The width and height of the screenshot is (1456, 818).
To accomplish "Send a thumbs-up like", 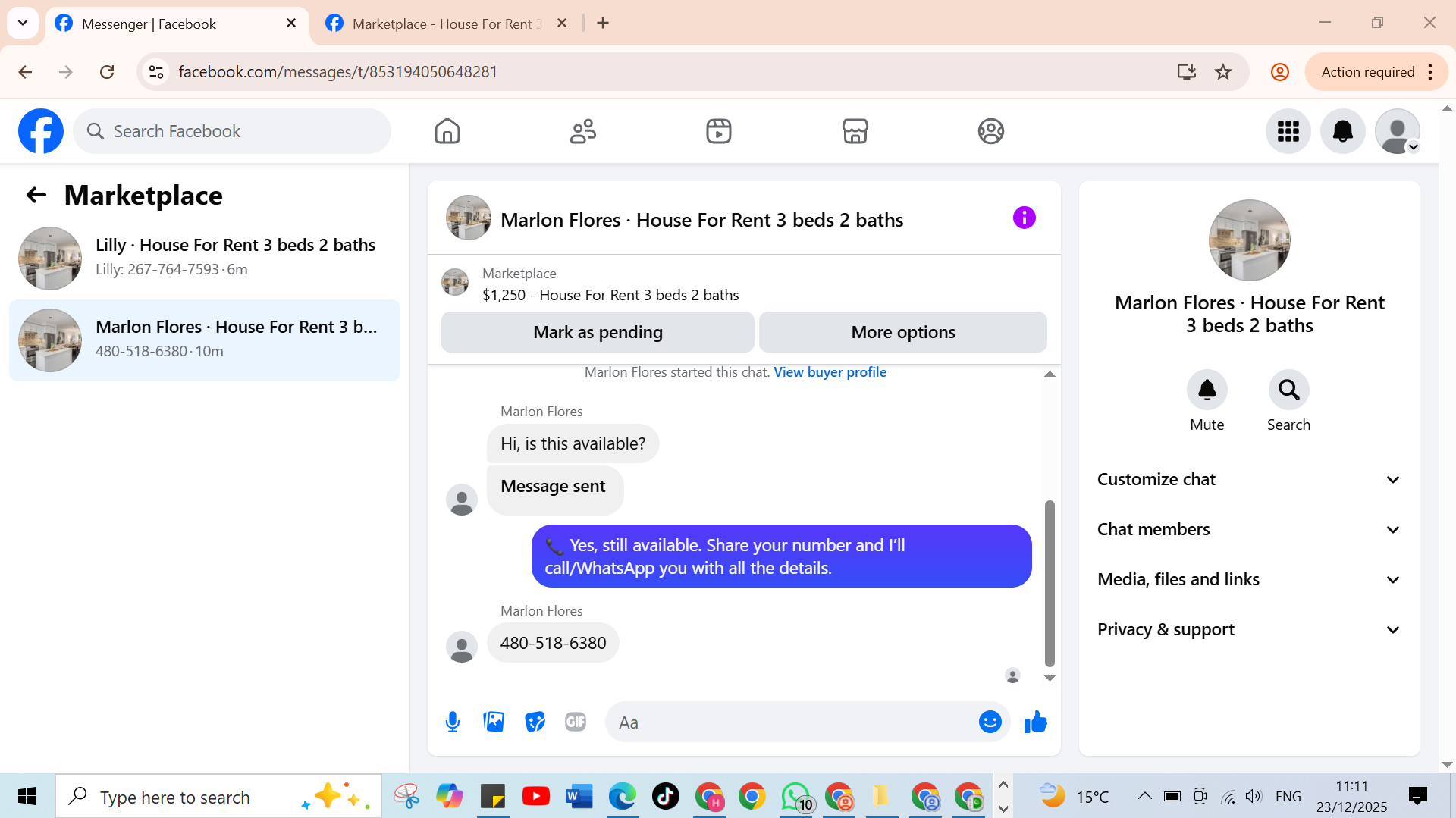I will pyautogui.click(x=1036, y=722).
